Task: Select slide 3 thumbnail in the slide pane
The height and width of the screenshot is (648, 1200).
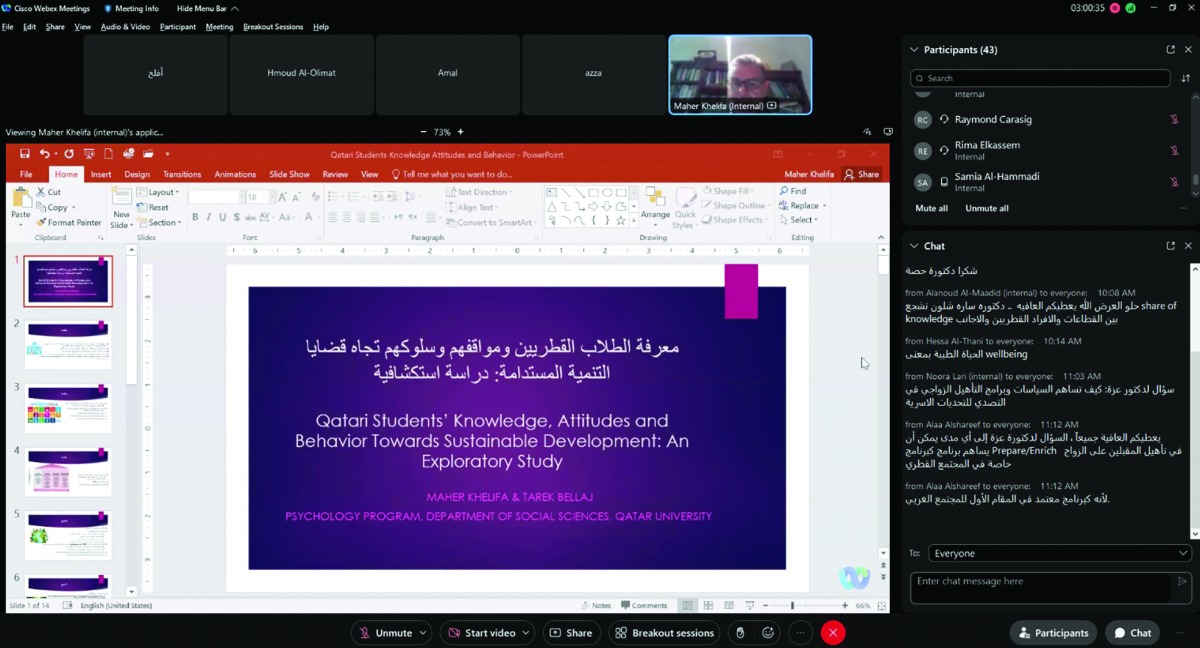Action: pos(67,406)
